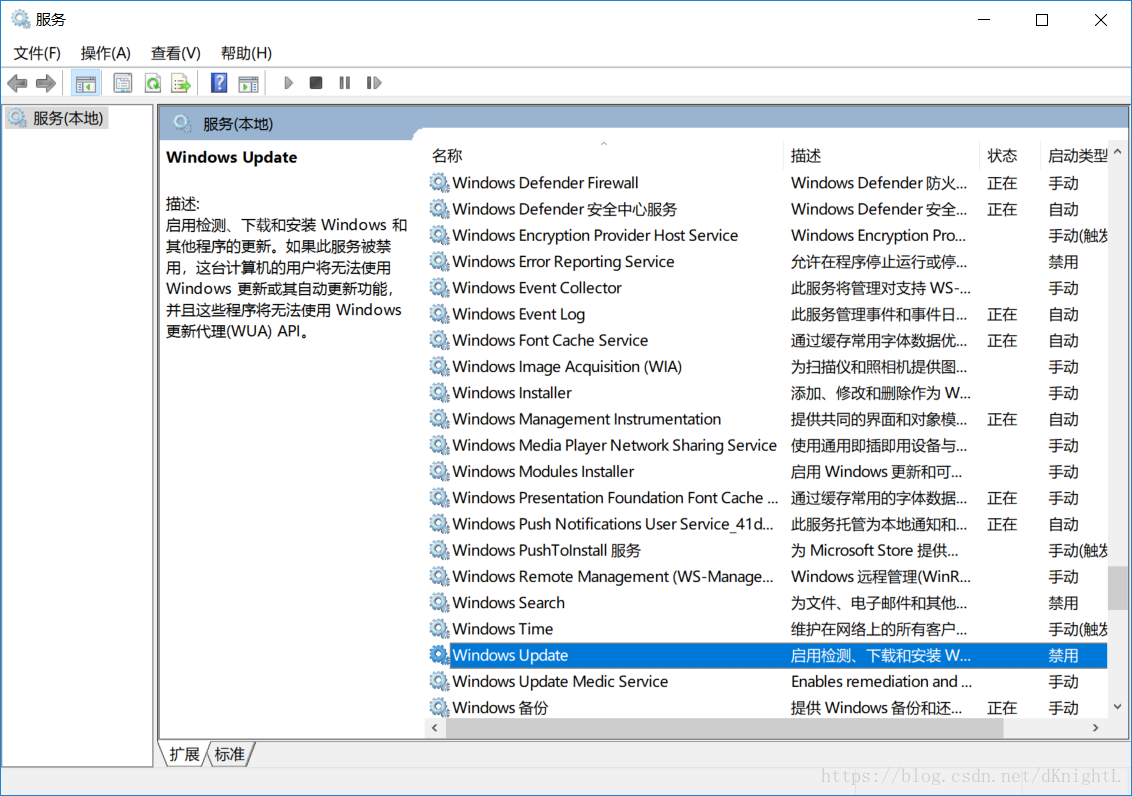Switch to the 扩展 tab

click(x=184, y=754)
